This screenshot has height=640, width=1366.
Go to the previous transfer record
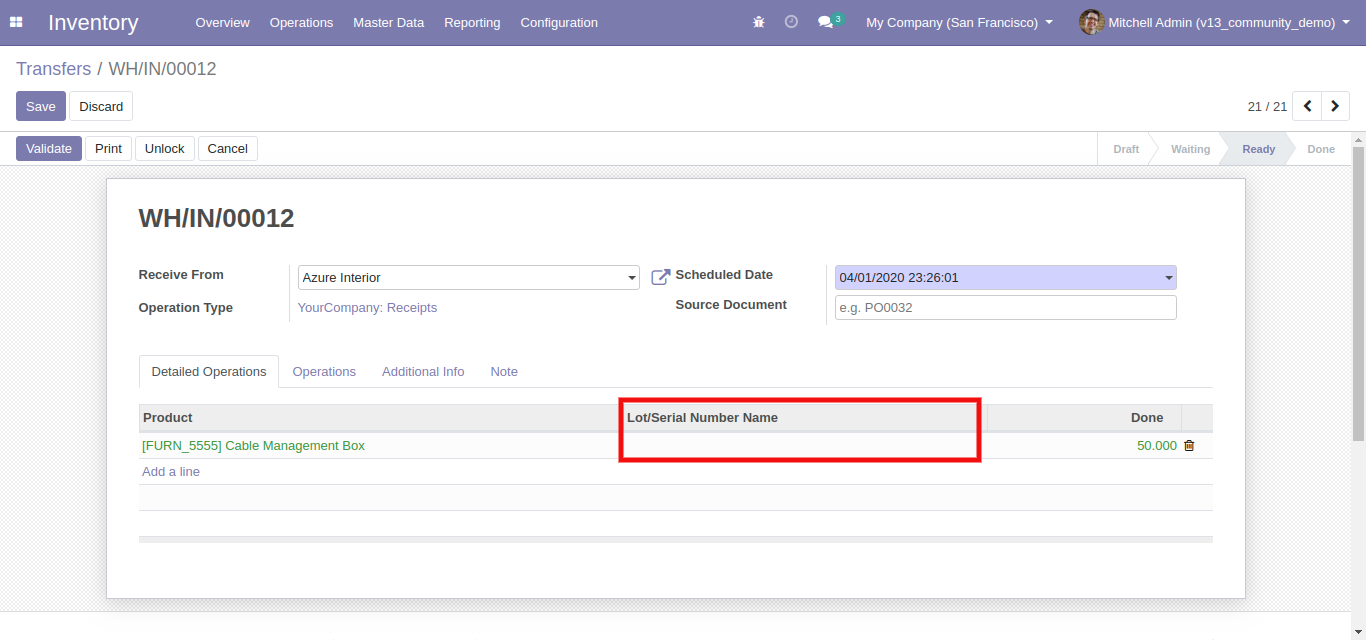(x=1307, y=106)
